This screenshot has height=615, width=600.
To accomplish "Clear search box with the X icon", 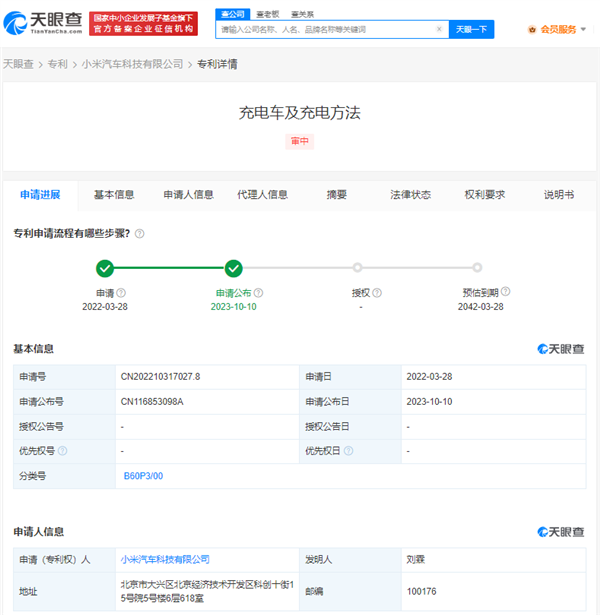I will 439,29.
